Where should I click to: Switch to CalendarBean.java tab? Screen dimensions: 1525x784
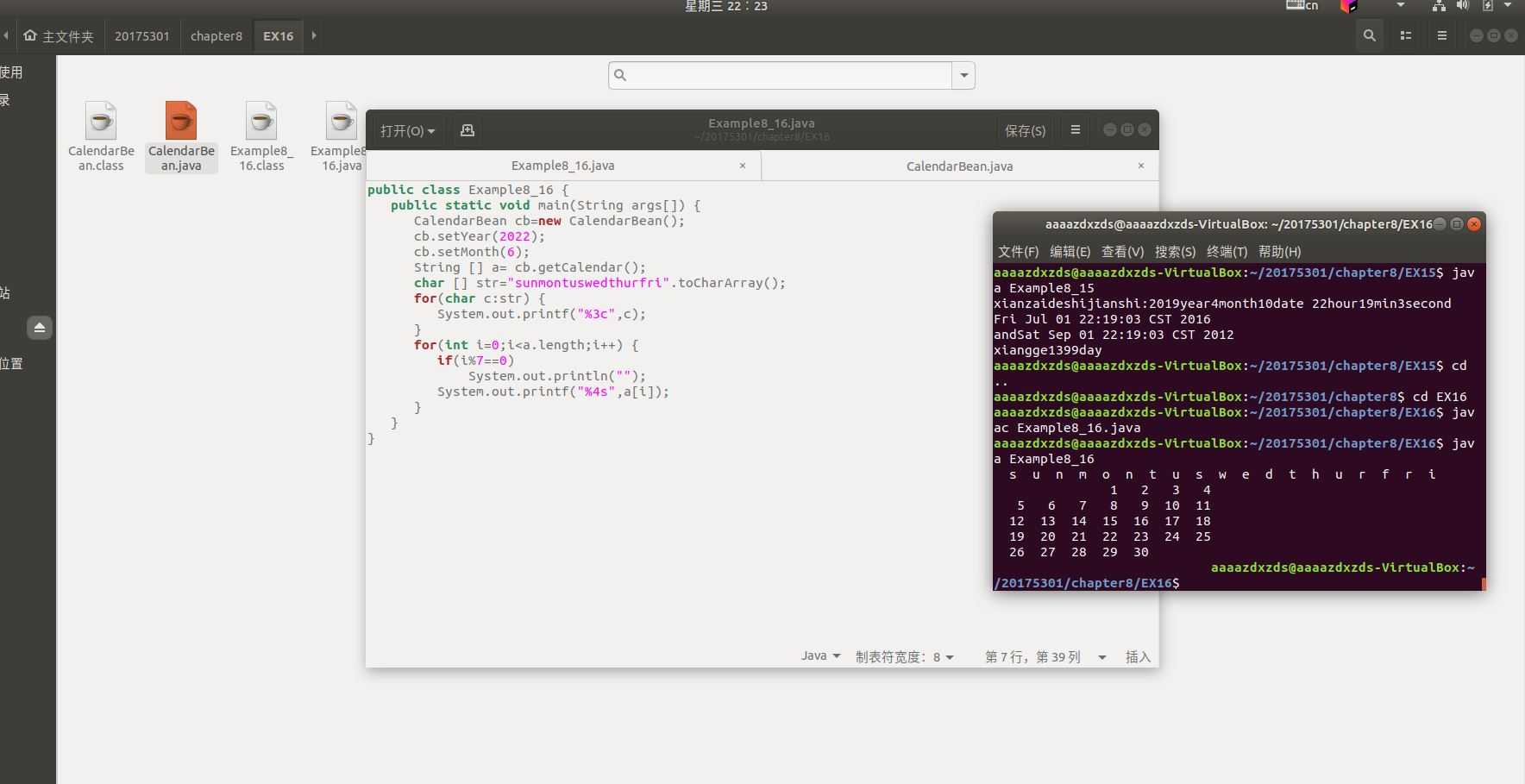(959, 166)
